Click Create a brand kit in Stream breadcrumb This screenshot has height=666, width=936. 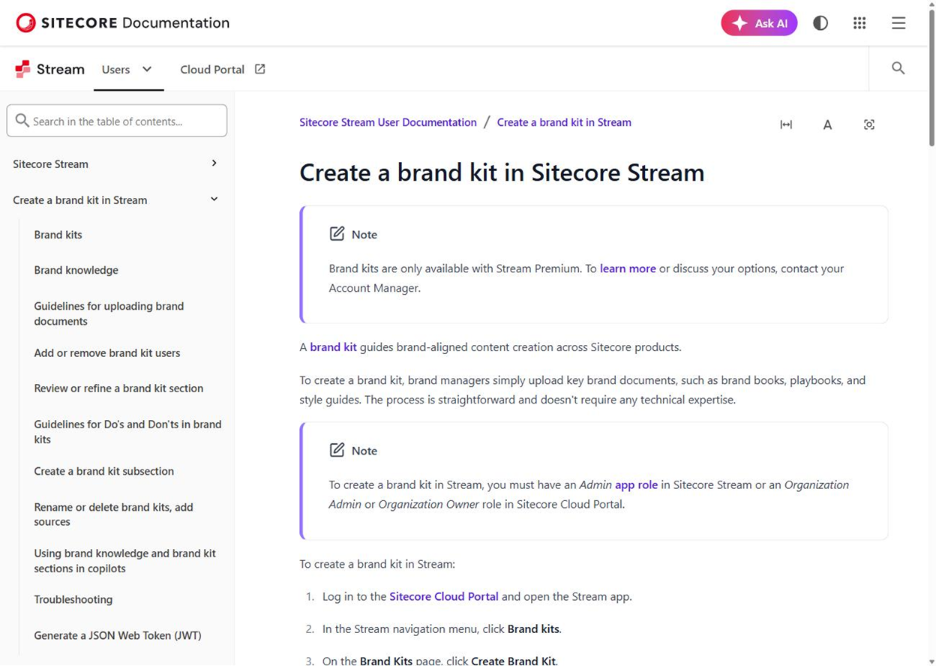tap(564, 122)
